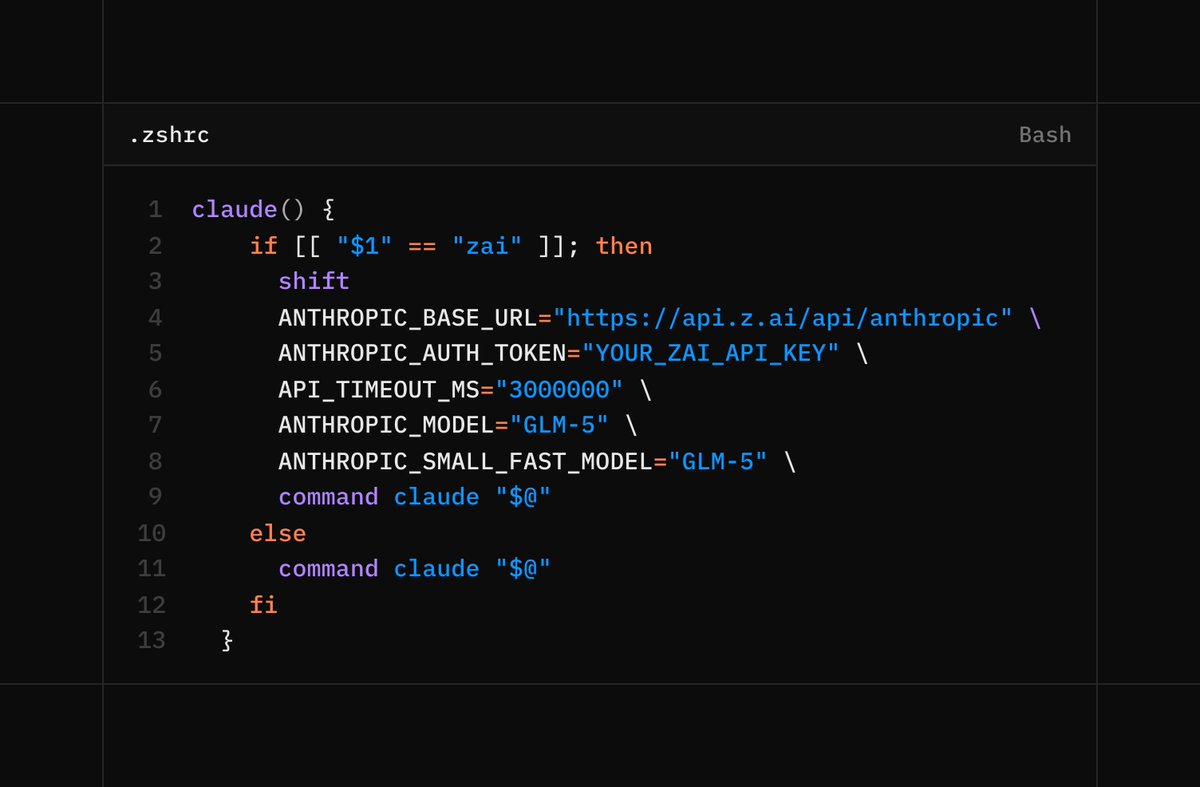This screenshot has width=1200, height=787.
Task: Click line number 5 in the gutter
Action: (x=155, y=353)
